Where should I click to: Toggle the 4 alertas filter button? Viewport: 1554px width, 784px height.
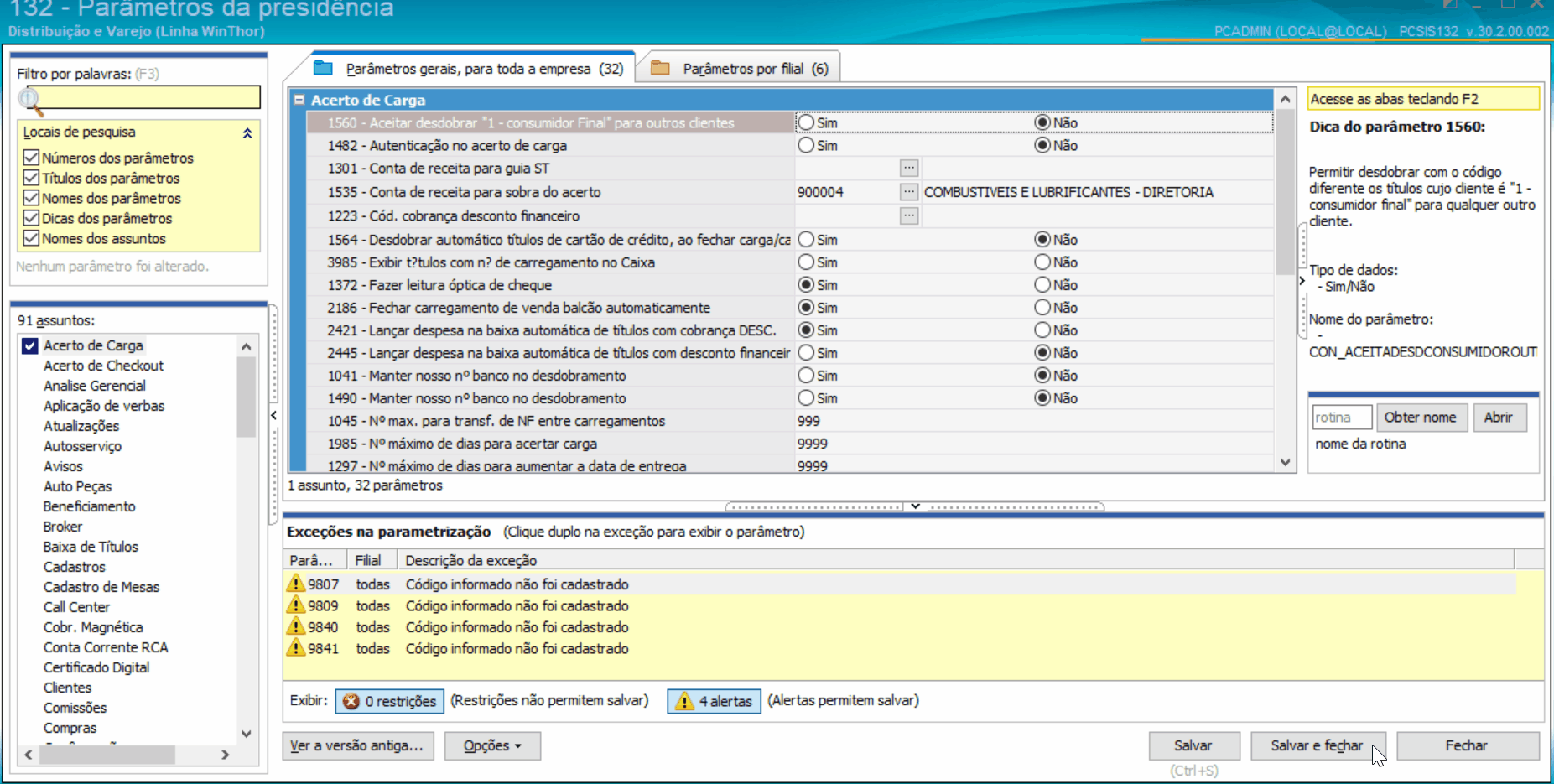pyautogui.click(x=714, y=701)
